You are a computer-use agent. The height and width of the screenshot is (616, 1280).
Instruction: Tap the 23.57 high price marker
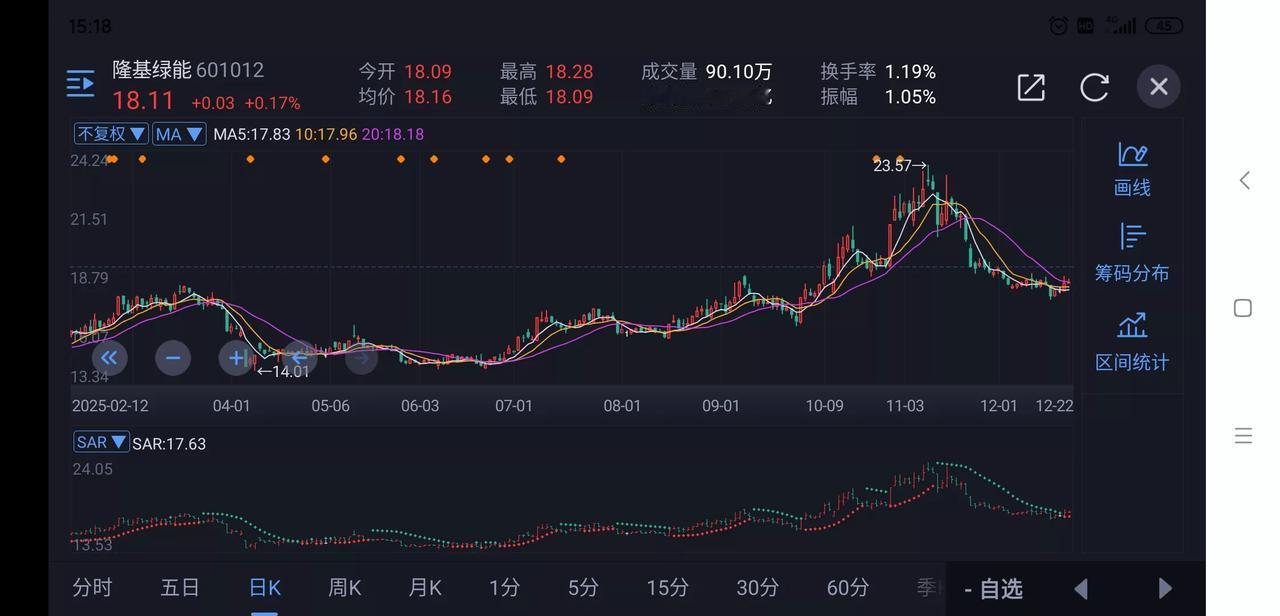pyautogui.click(x=900, y=166)
